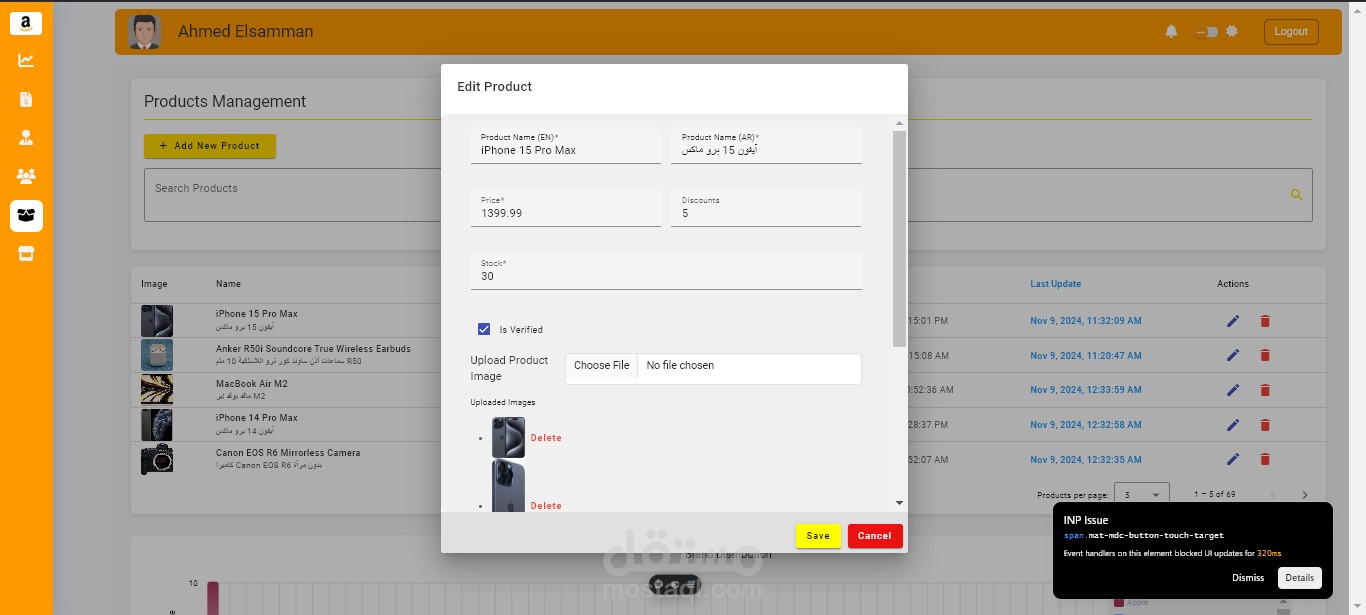Click trash icon for Canon EOS R6 row
The image size is (1366, 615).
click(x=1265, y=459)
